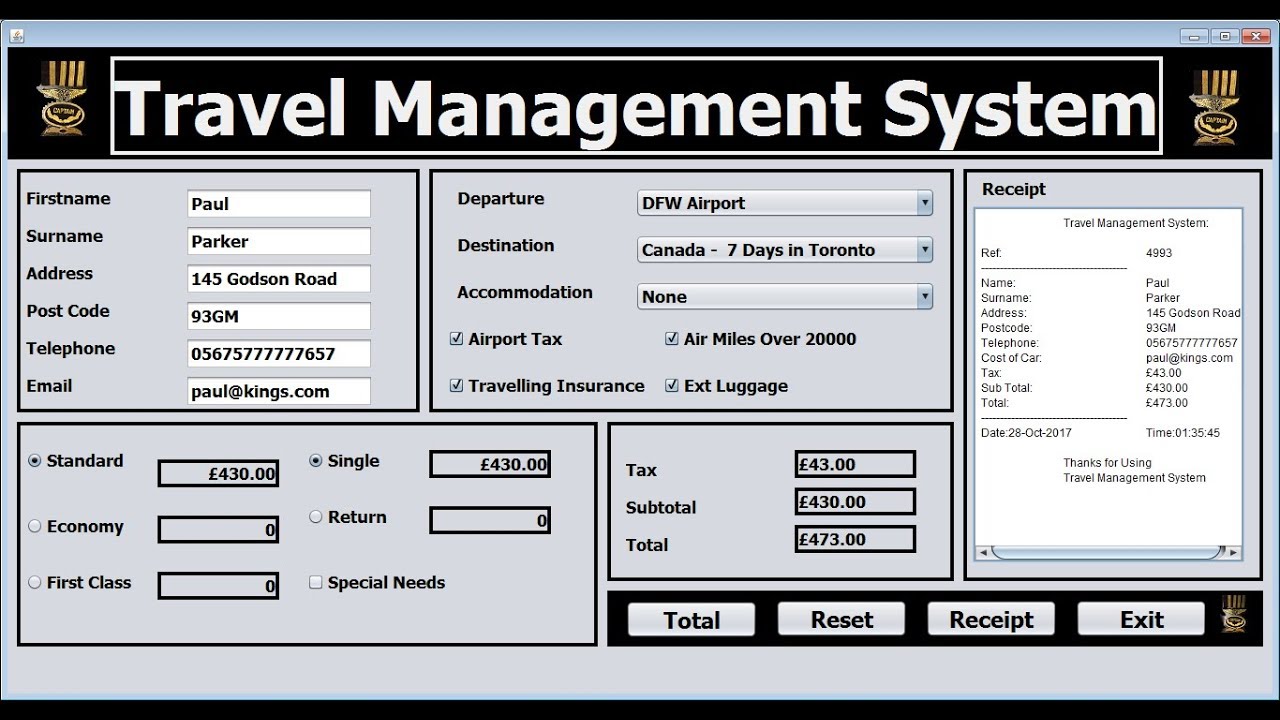This screenshot has width=1280, height=720.
Task: Click the Firstname field containing Paul
Action: point(279,204)
